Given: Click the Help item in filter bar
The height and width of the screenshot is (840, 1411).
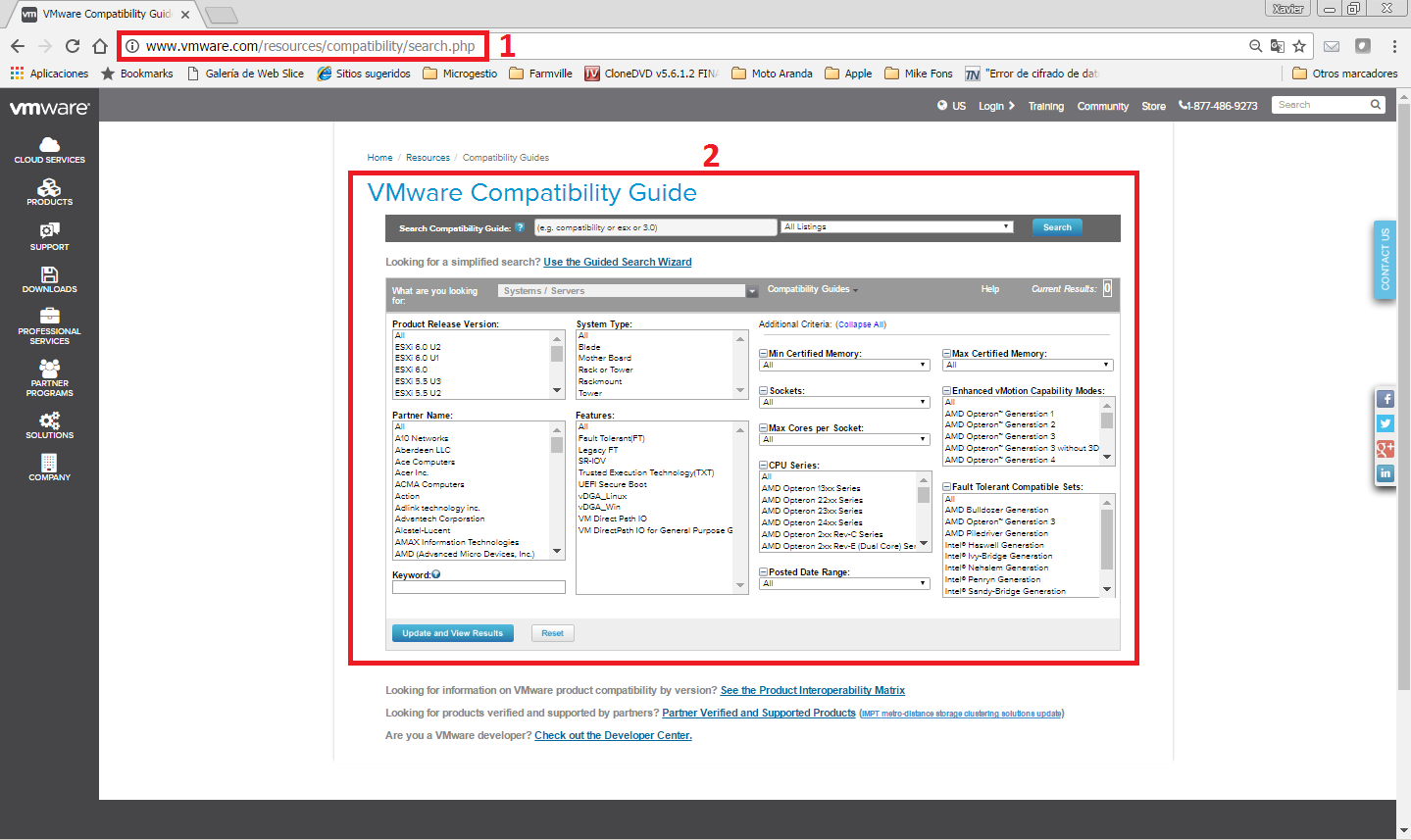Looking at the screenshot, I should point(990,289).
